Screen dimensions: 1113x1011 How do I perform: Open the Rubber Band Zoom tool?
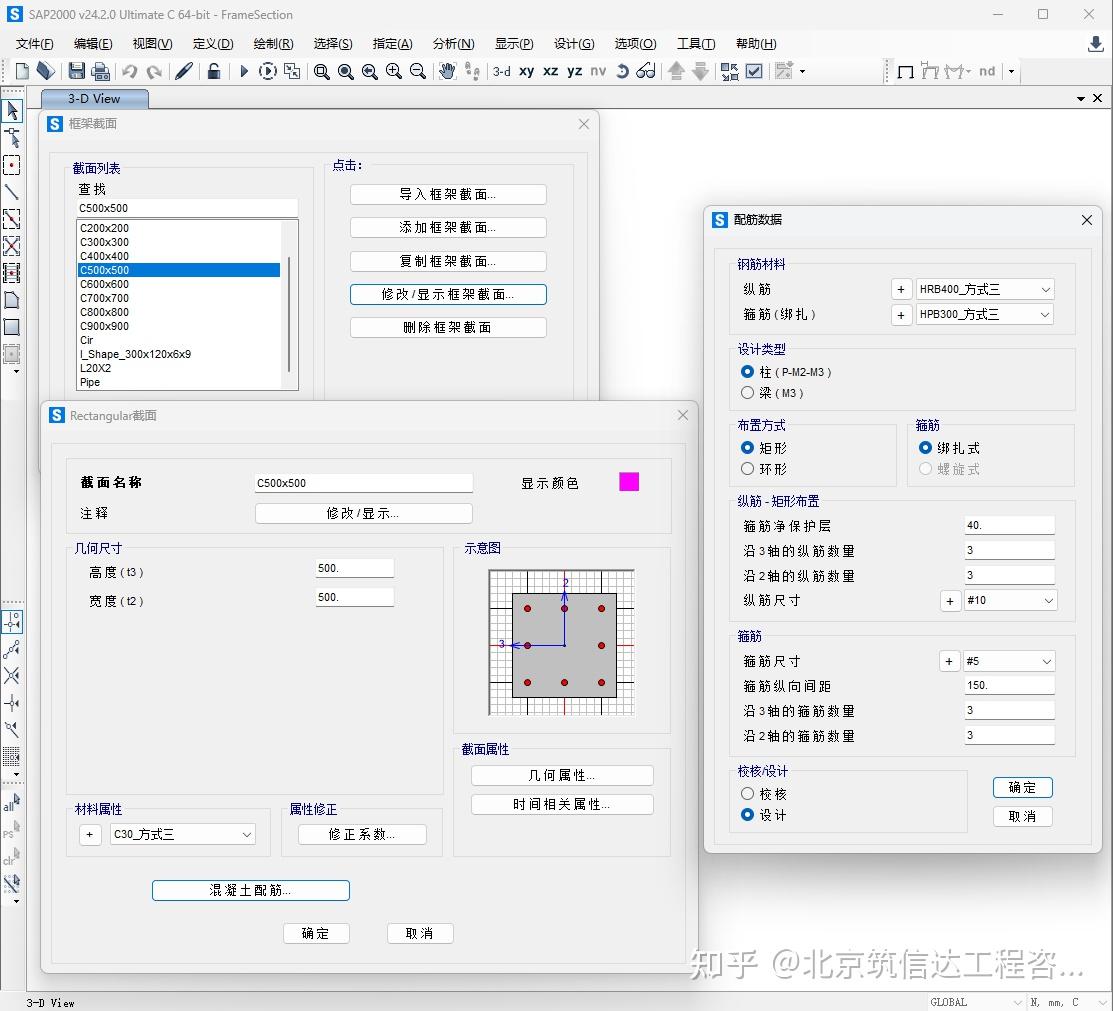point(321,70)
